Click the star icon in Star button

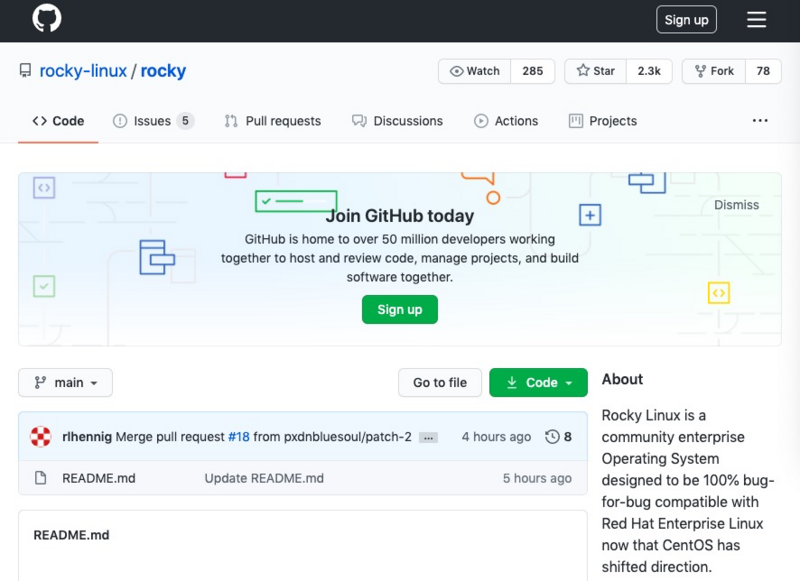pyautogui.click(x=583, y=70)
